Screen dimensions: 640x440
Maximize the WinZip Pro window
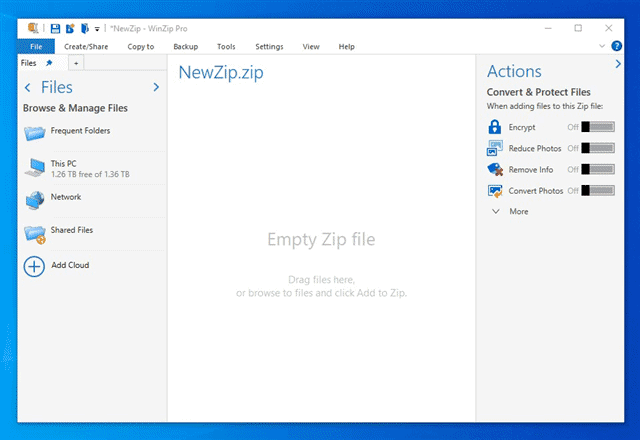(x=578, y=28)
